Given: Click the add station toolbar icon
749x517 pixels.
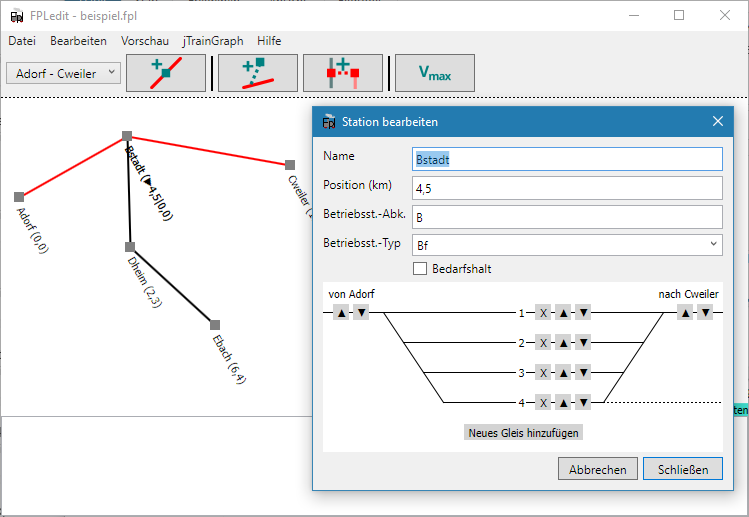Looking at the screenshot, I should click(x=166, y=73).
